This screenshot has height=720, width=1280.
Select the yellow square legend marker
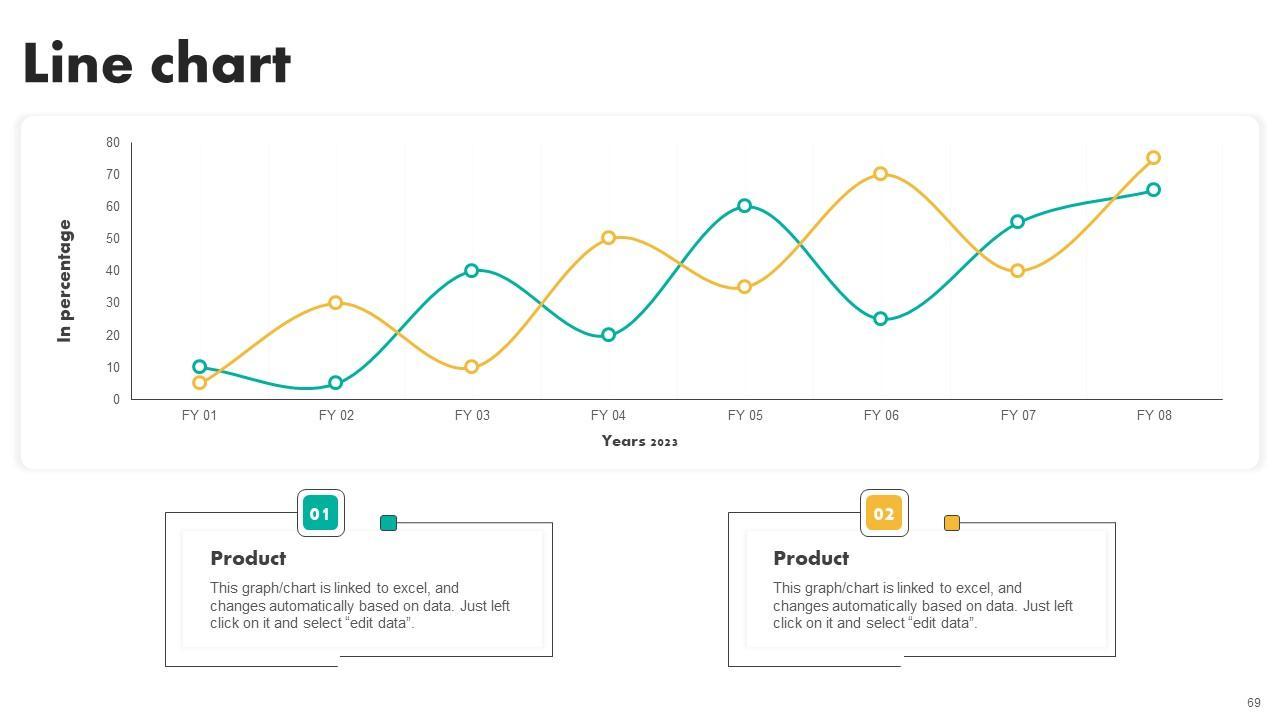pos(952,523)
